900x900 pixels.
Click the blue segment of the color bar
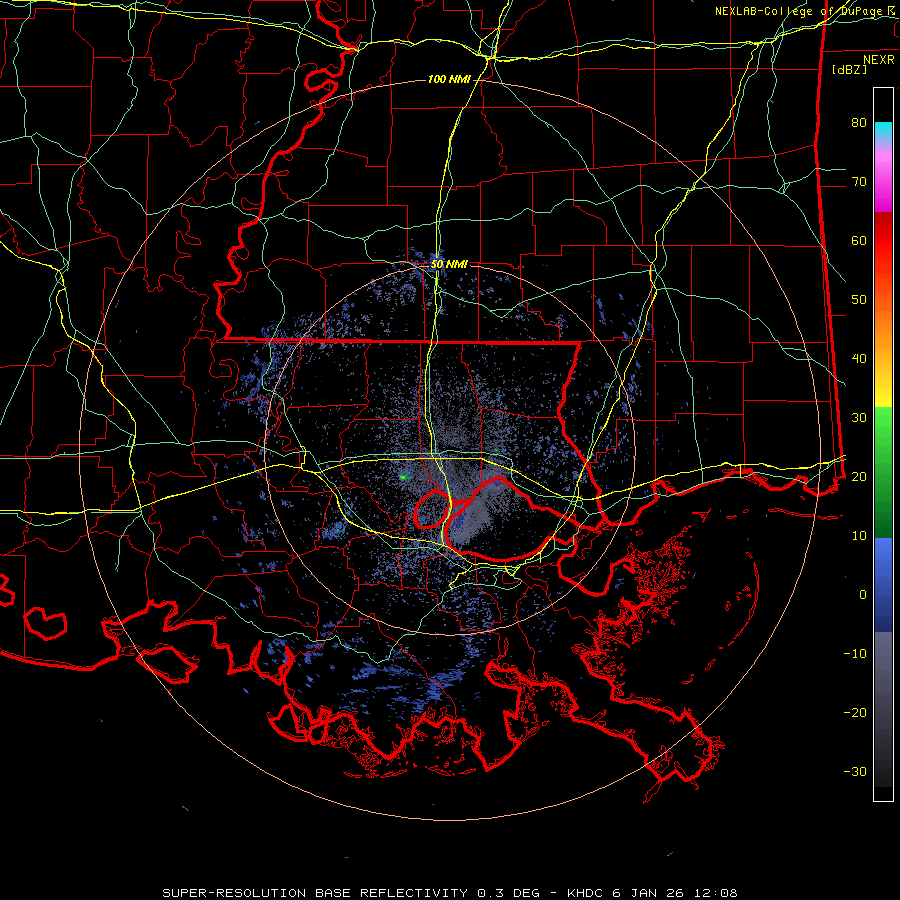[883, 584]
